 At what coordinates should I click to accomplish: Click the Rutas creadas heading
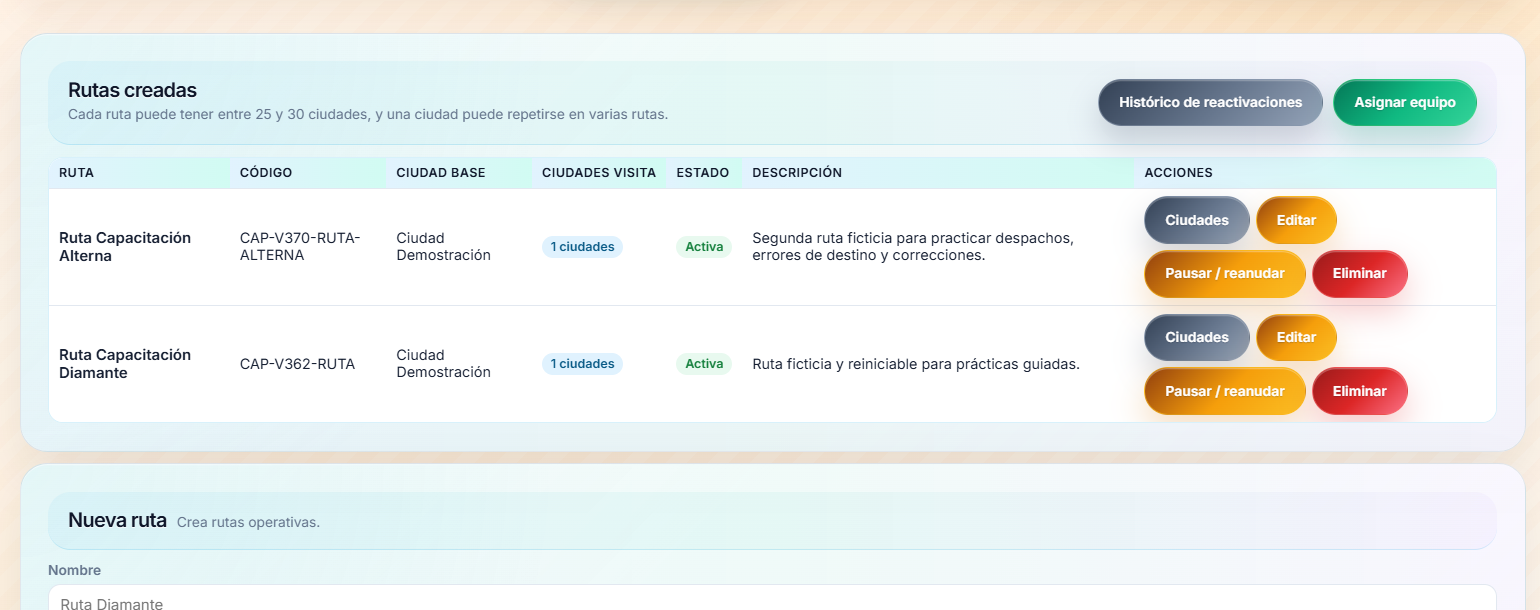coord(132,91)
